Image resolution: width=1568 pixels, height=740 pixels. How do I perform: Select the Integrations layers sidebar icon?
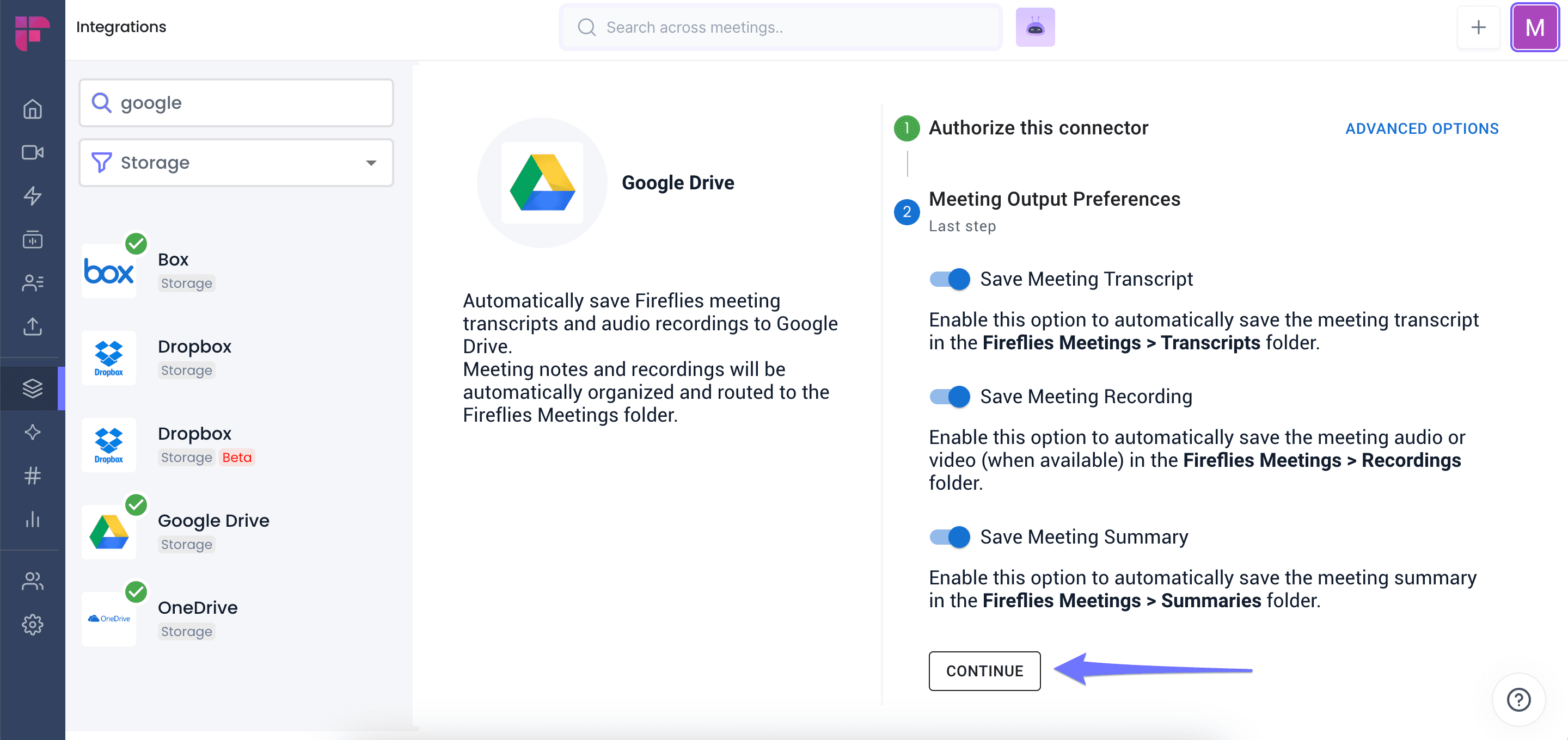click(32, 388)
